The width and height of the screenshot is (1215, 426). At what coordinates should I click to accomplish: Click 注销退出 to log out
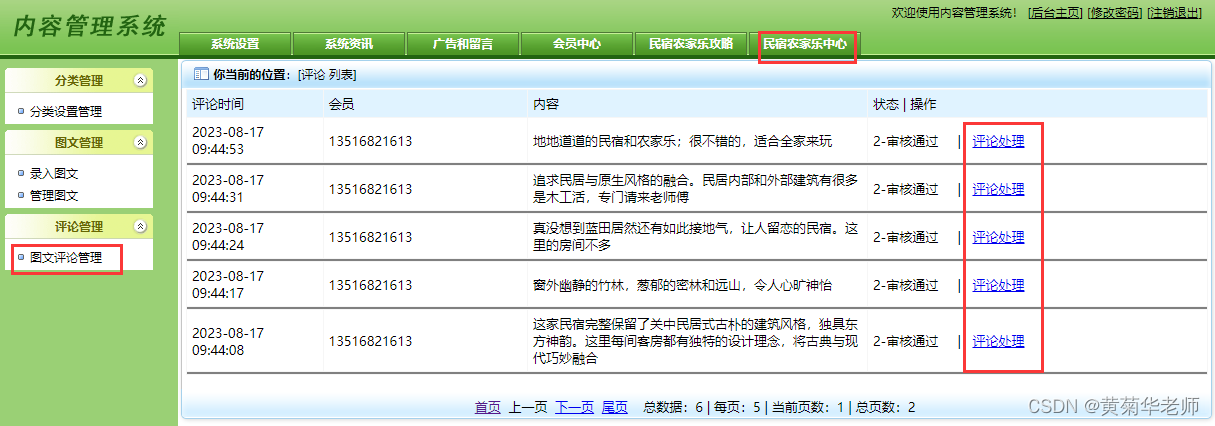[1174, 12]
